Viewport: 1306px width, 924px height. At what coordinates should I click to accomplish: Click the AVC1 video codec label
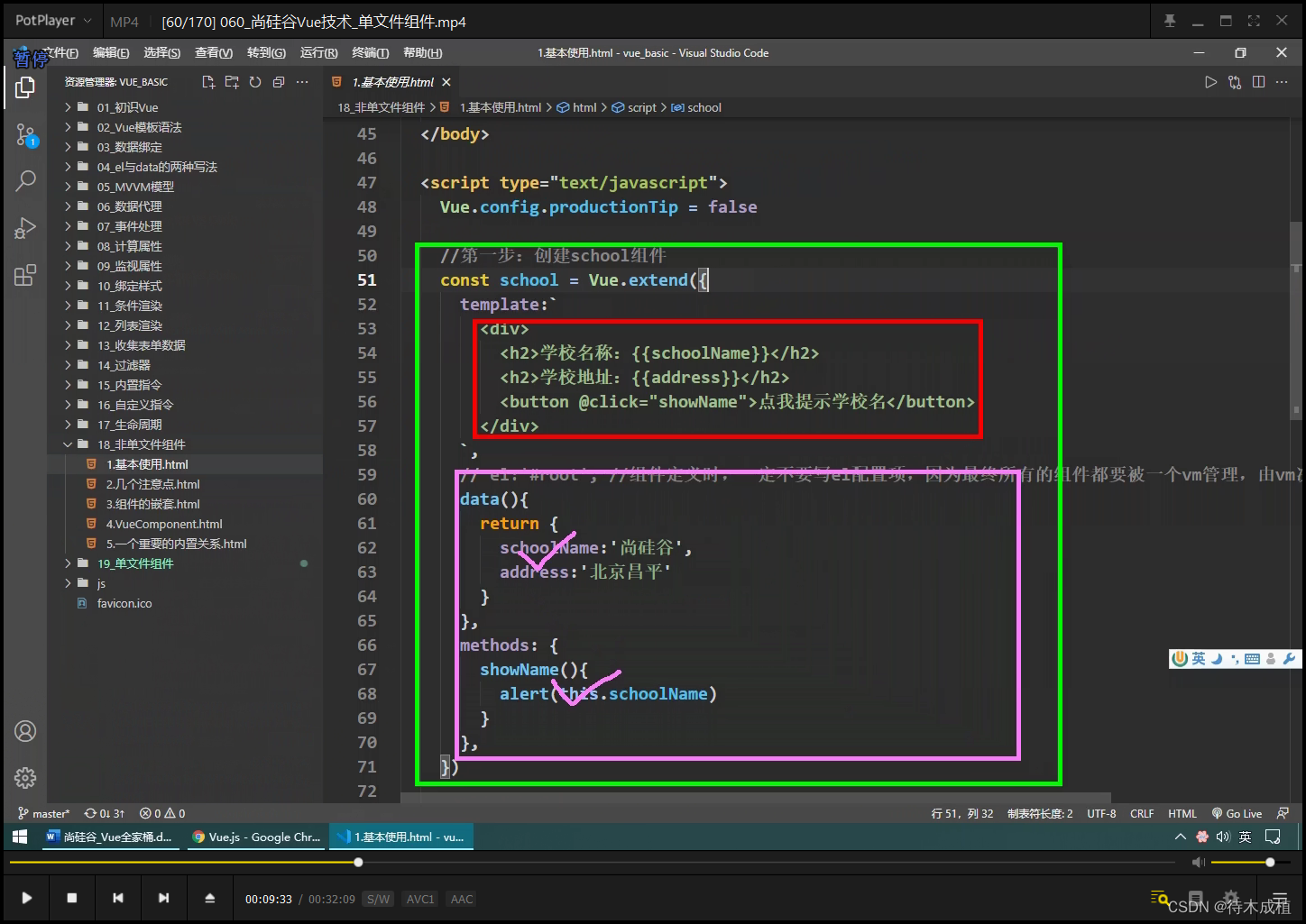click(420, 899)
